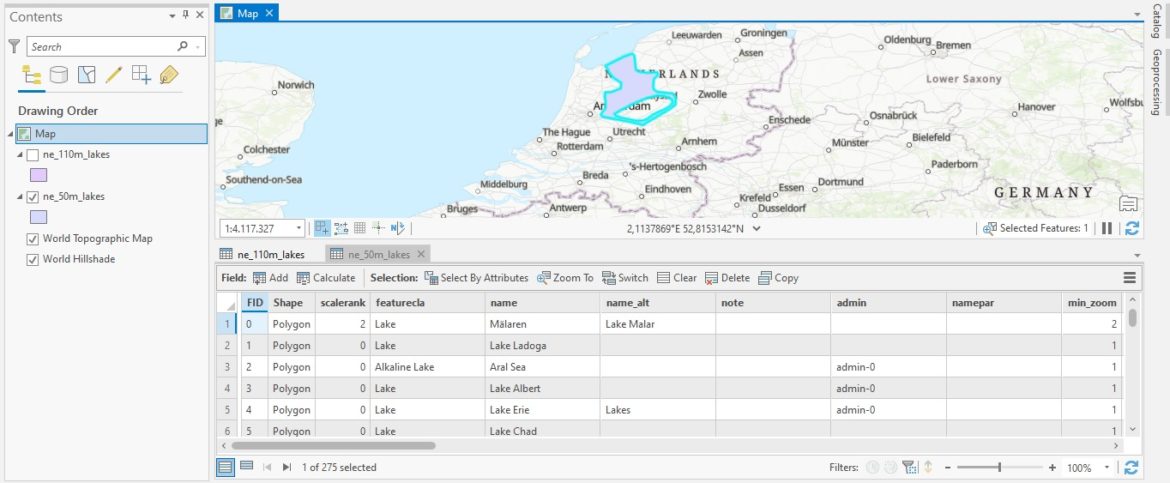The width and height of the screenshot is (1170, 483).
Task: Pause map drawing with the pause icon
Action: (x=1107, y=228)
